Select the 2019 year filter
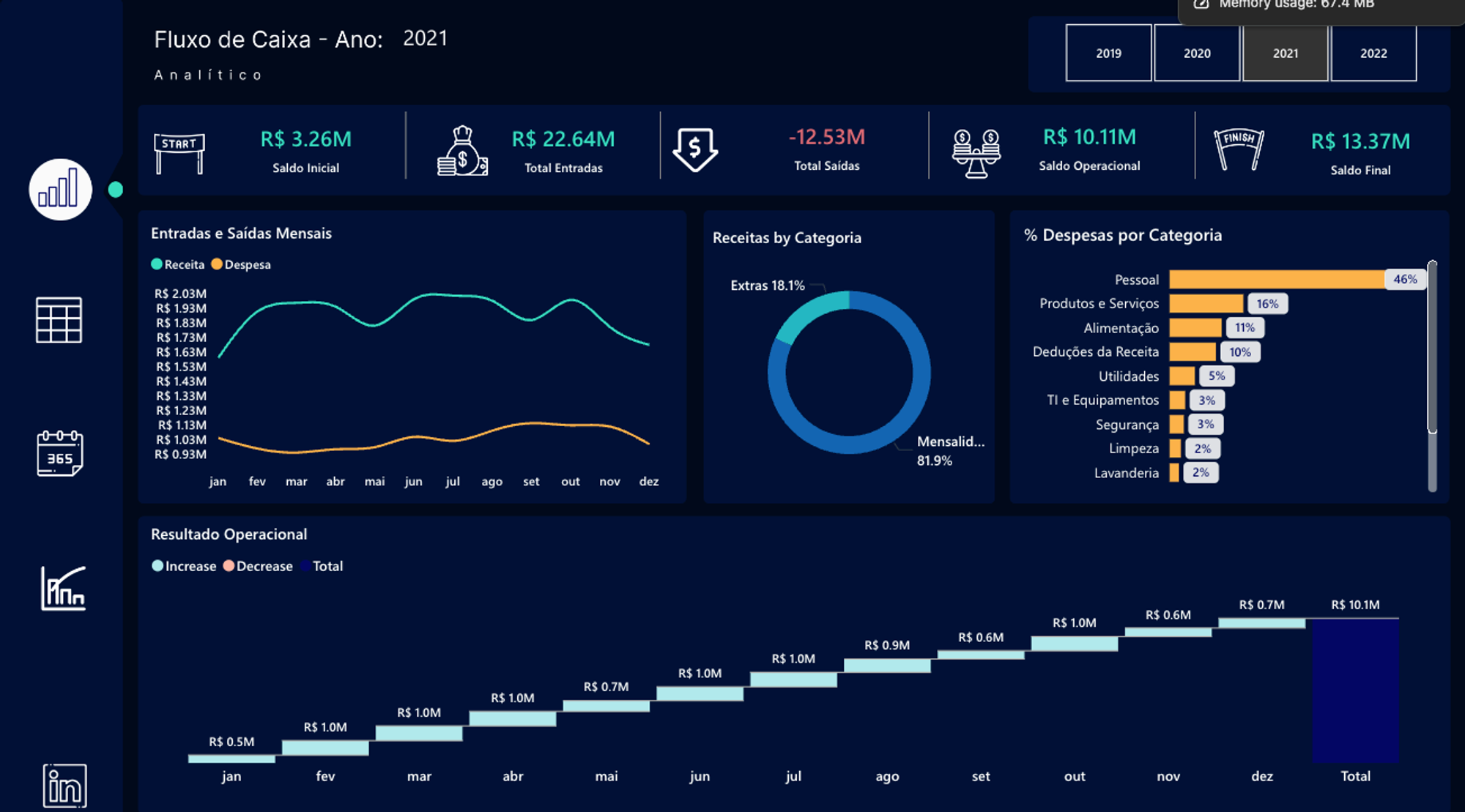The image size is (1465, 812). pyautogui.click(x=1108, y=53)
